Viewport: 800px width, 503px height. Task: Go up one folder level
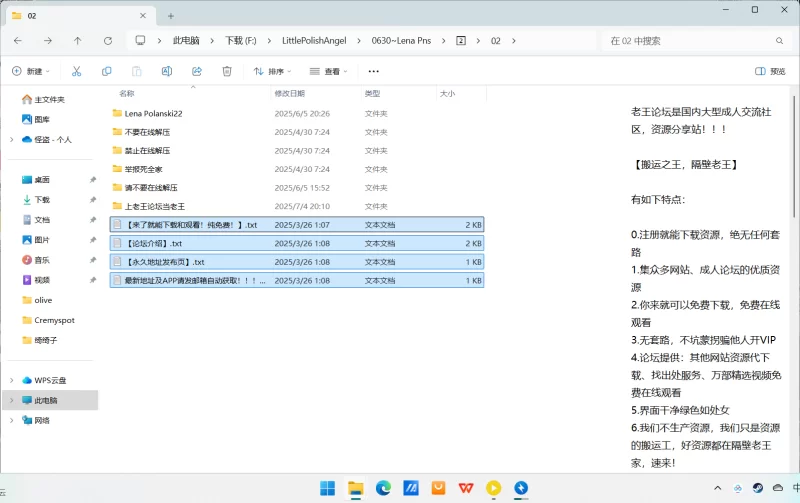click(78, 41)
